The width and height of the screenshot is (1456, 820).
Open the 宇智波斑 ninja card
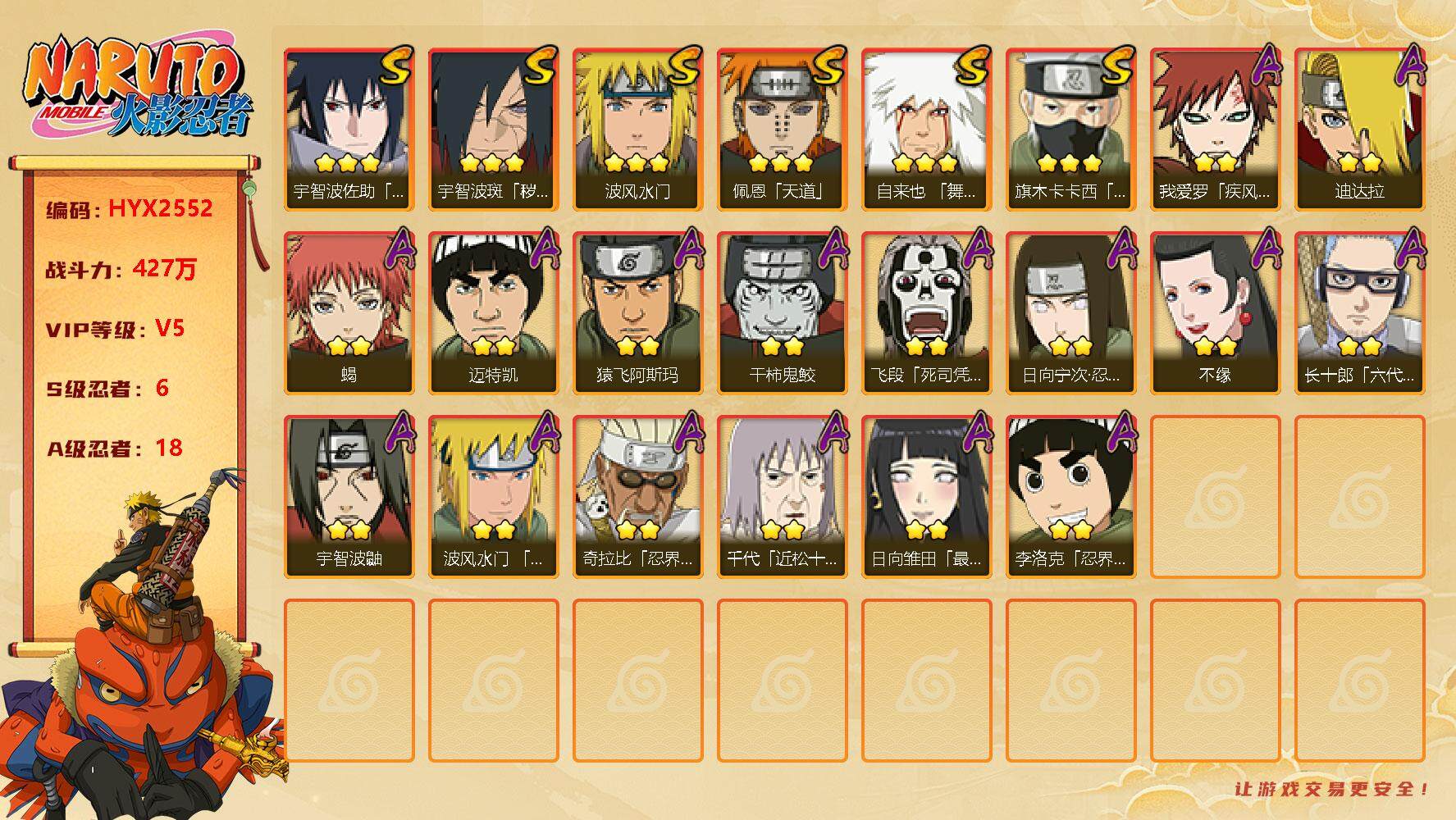(x=493, y=130)
